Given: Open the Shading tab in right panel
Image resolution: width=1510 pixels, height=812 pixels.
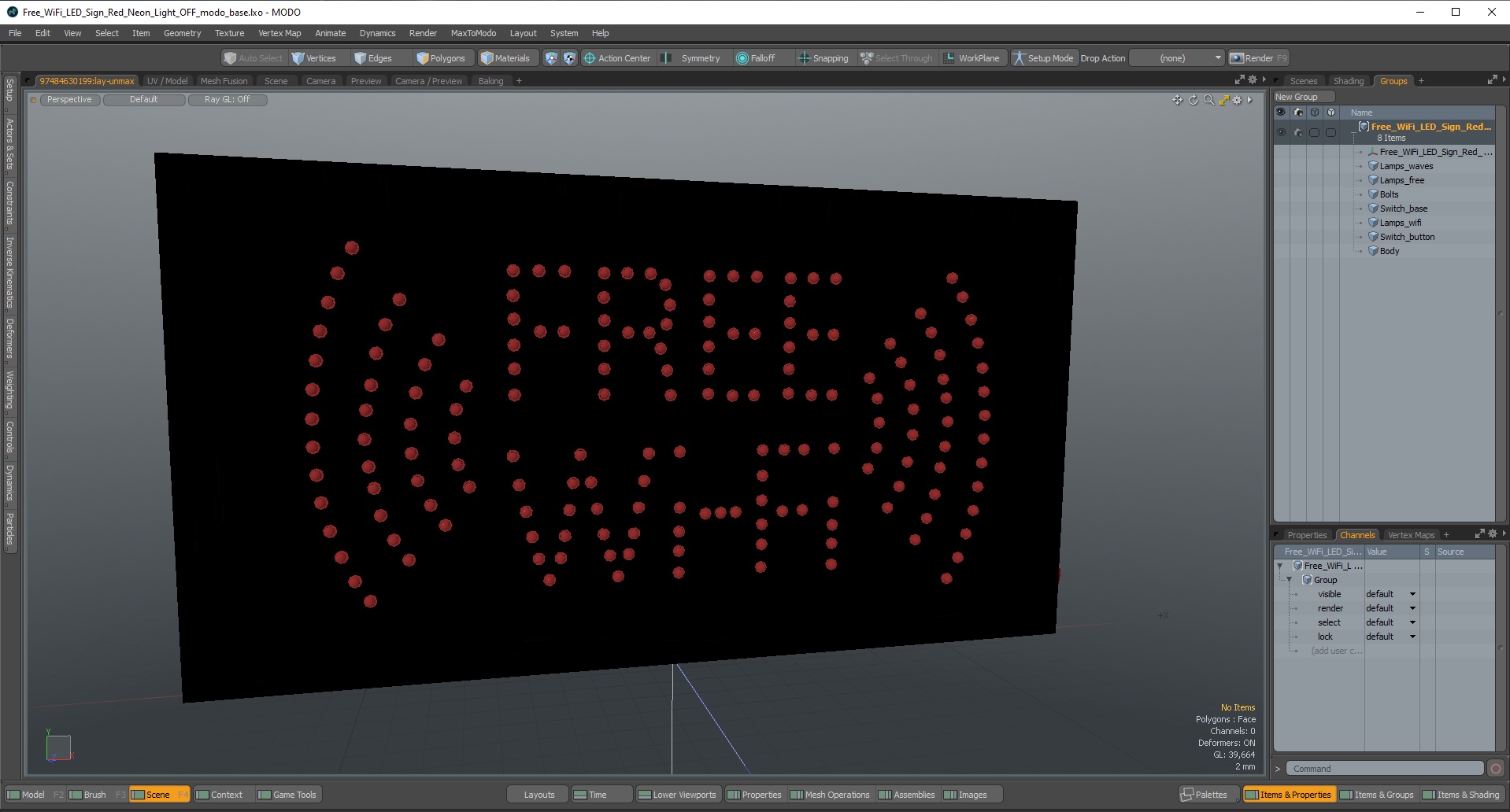Looking at the screenshot, I should point(1348,81).
